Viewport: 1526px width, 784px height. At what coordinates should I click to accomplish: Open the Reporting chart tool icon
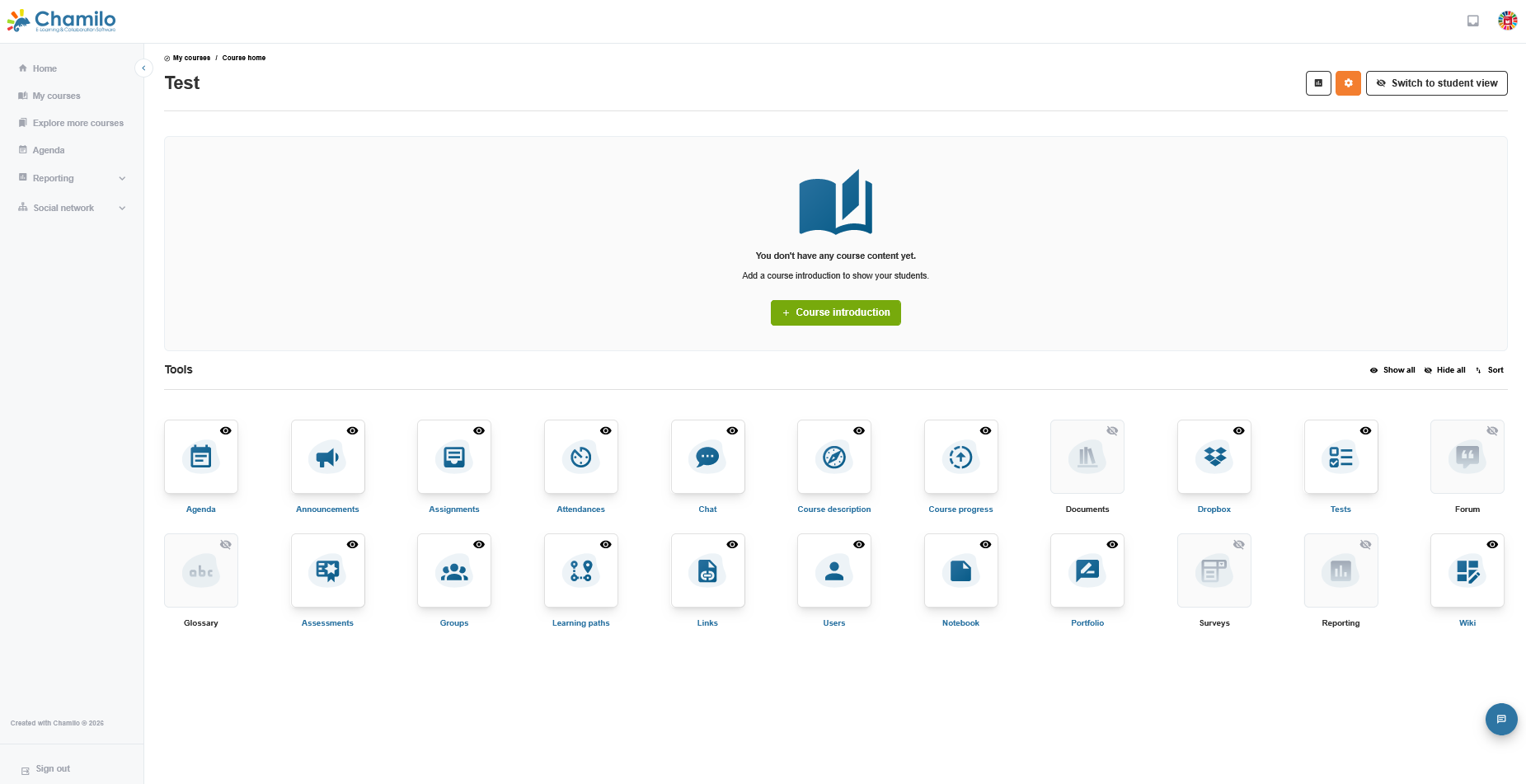click(1341, 570)
